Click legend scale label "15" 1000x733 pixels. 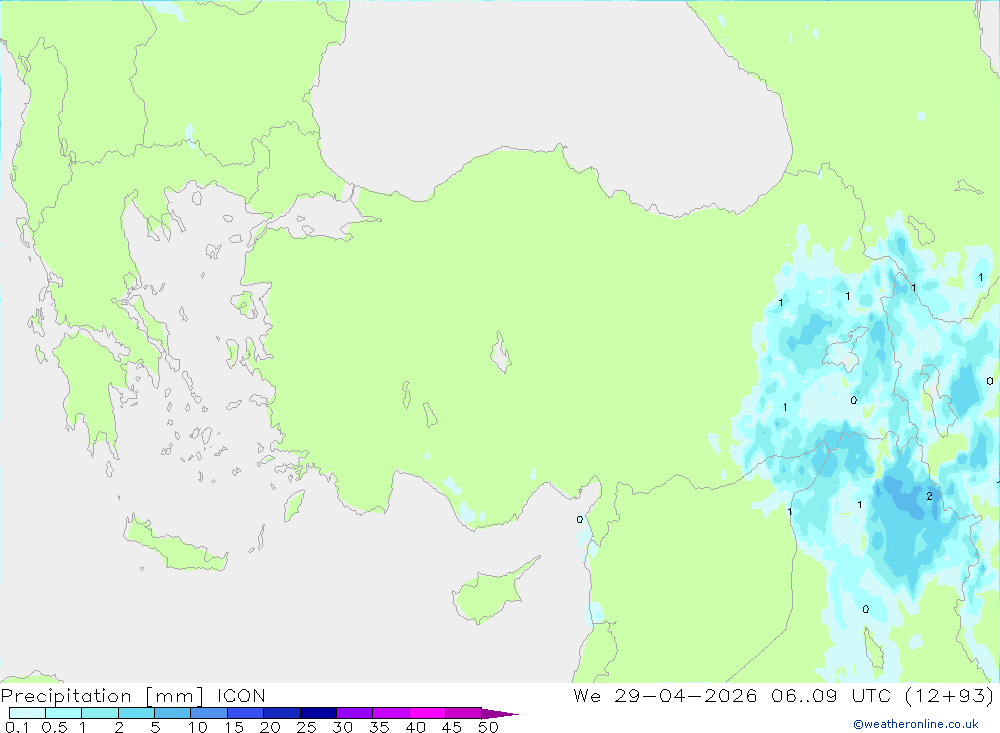pos(234,727)
